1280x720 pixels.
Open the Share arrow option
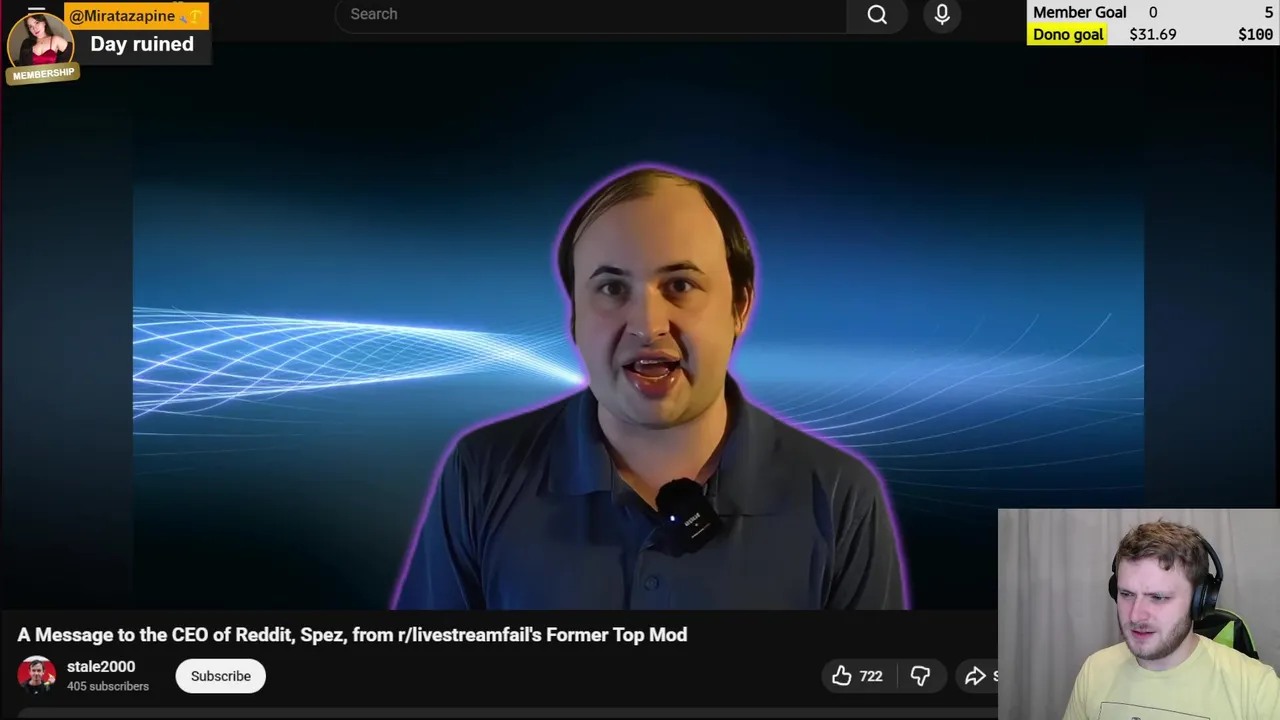click(x=976, y=676)
